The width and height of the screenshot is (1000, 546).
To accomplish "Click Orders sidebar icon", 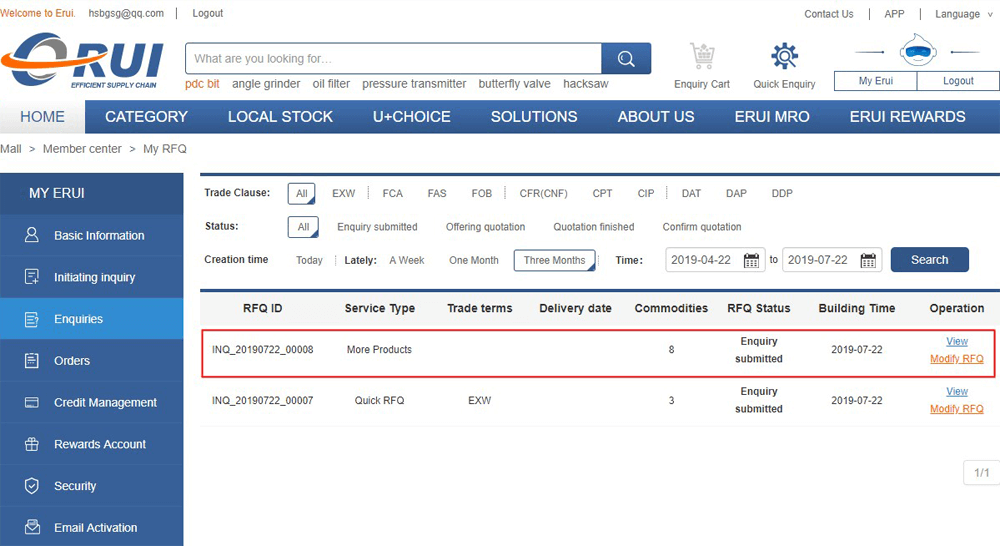I will (x=31, y=360).
